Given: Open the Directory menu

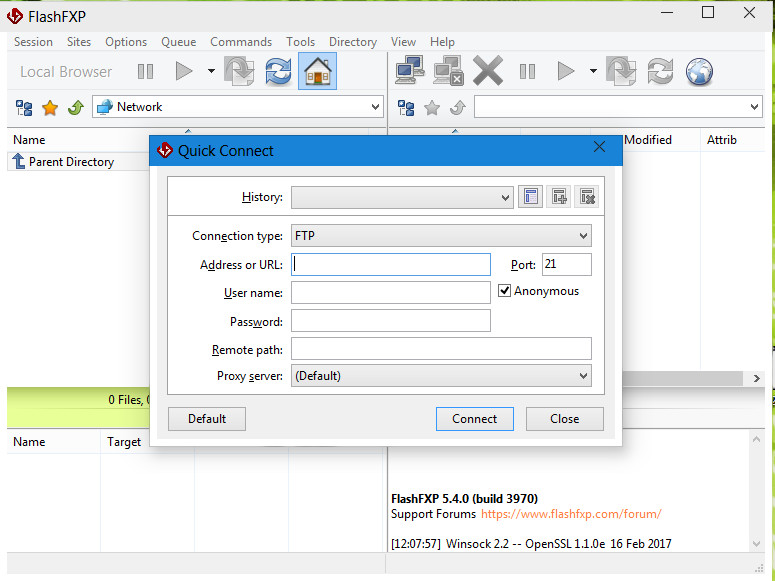Looking at the screenshot, I should (x=353, y=42).
